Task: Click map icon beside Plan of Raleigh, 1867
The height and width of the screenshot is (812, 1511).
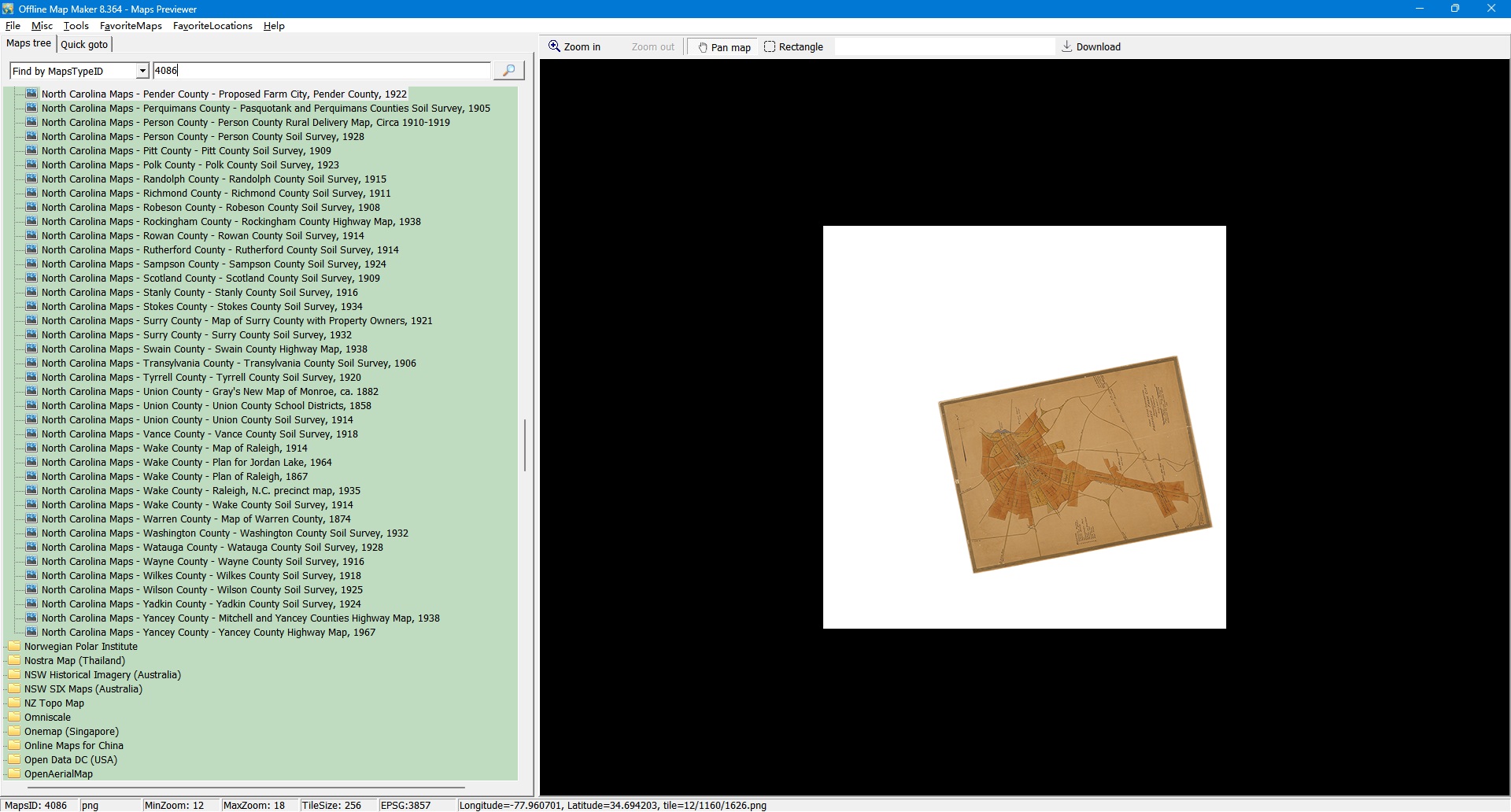Action: pos(31,476)
